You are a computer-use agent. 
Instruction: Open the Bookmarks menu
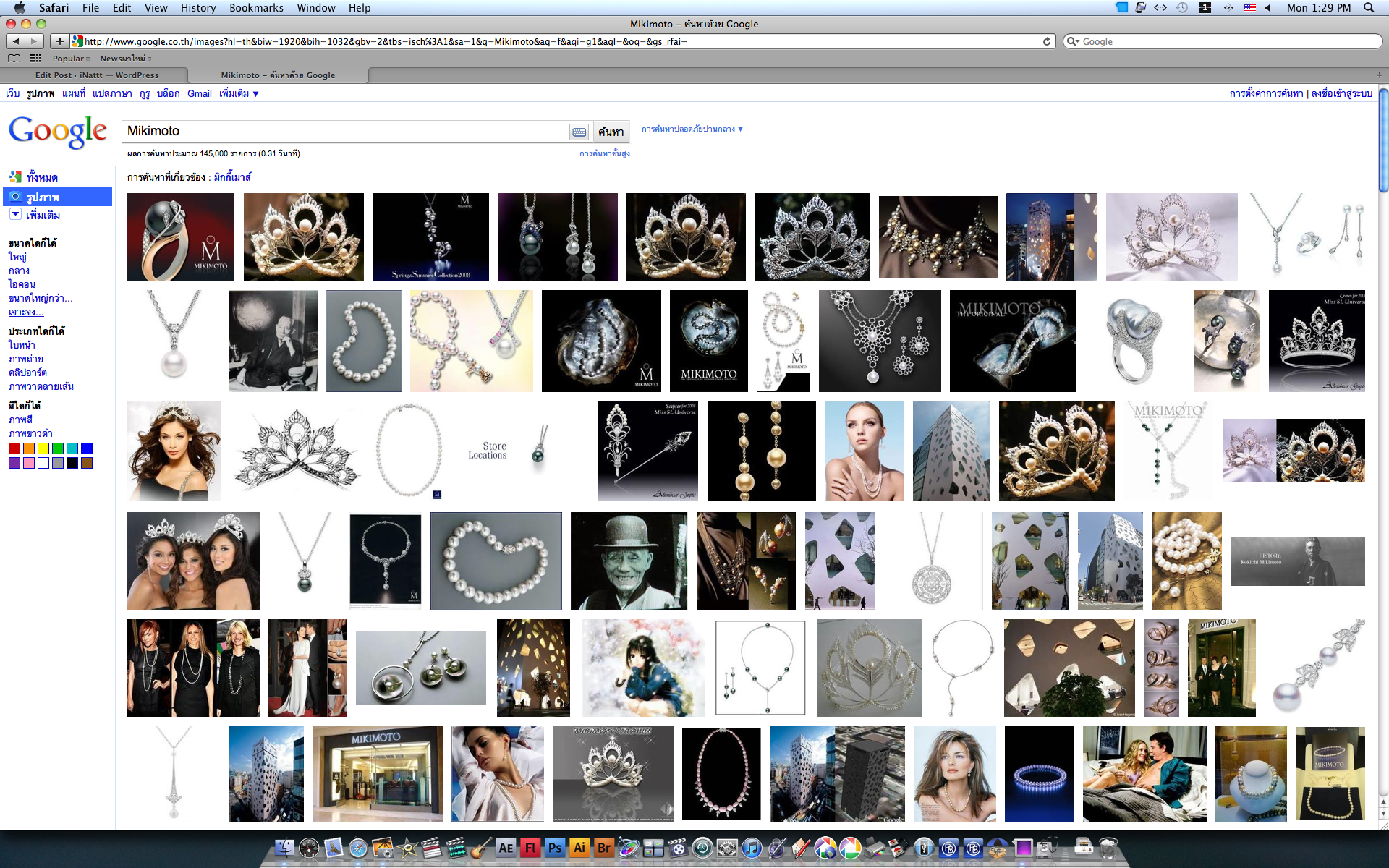[x=256, y=7]
